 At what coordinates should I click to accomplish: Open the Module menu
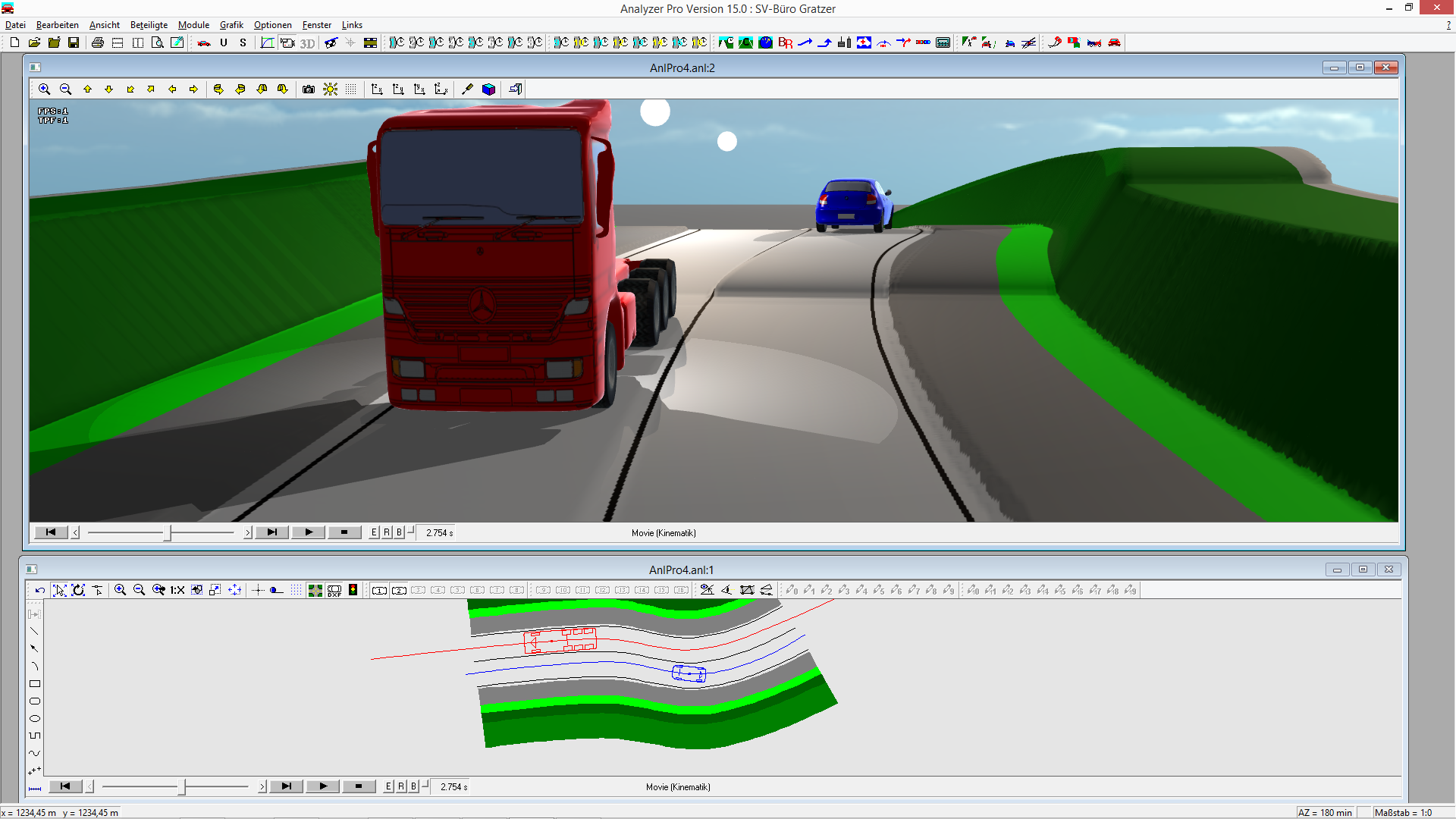tap(193, 25)
